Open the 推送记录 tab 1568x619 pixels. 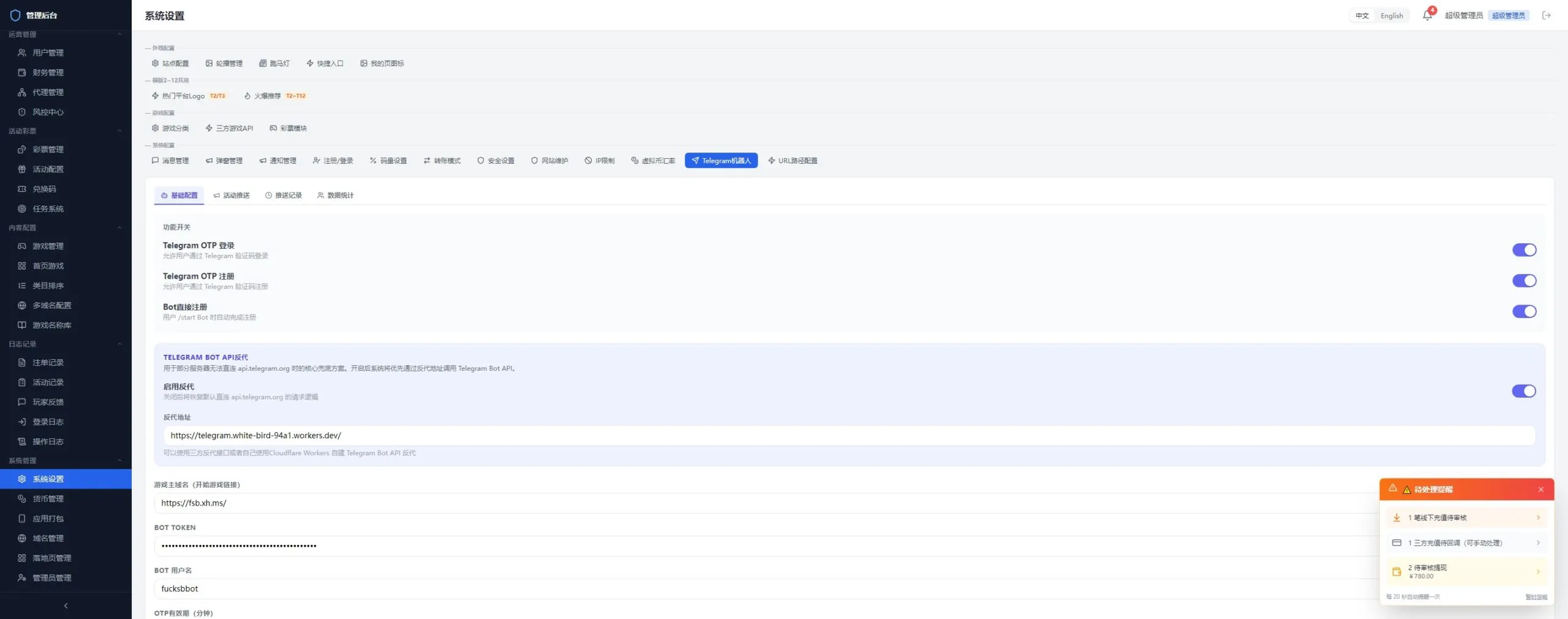284,196
